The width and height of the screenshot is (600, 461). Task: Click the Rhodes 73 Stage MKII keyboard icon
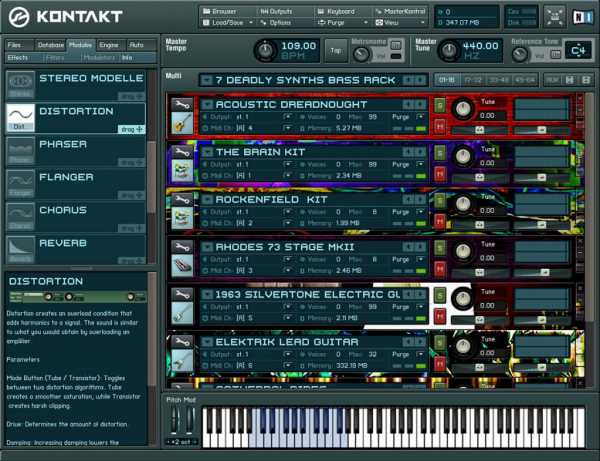(x=182, y=265)
